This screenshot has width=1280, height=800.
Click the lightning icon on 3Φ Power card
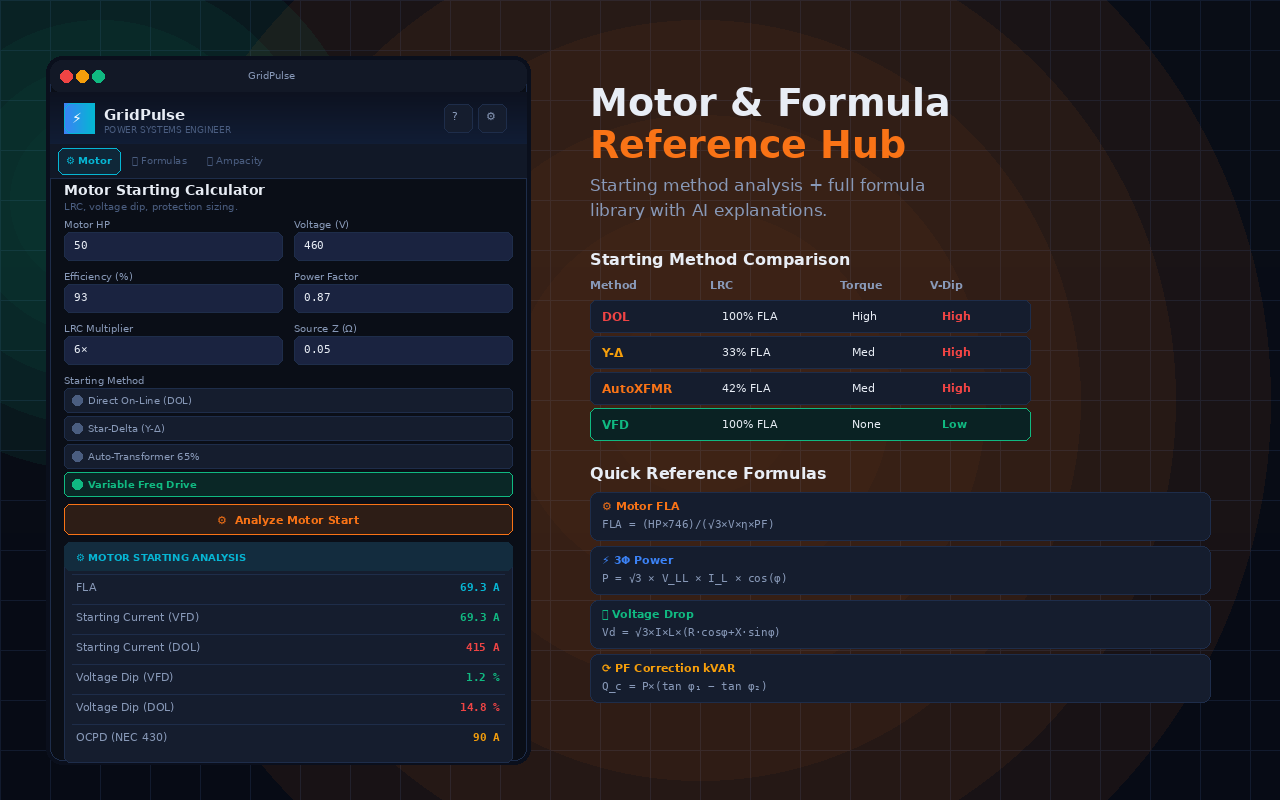[606, 561]
